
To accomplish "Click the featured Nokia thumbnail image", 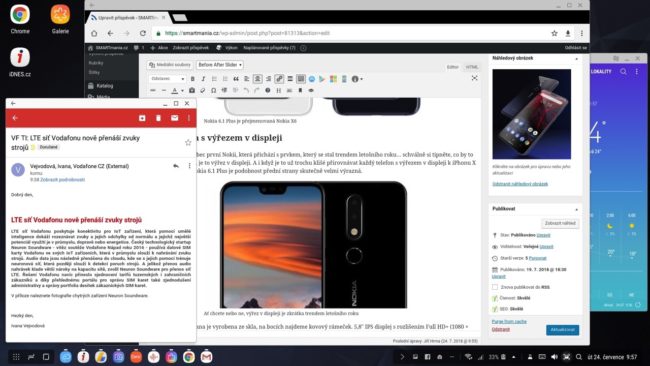I will (531, 114).
